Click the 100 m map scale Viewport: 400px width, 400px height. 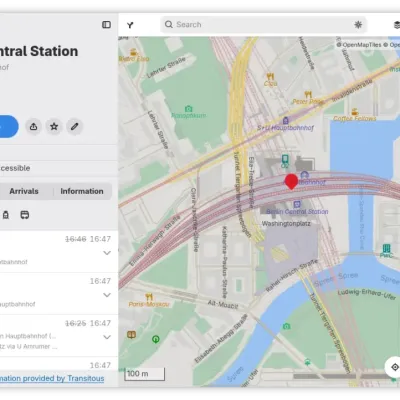pos(145,374)
